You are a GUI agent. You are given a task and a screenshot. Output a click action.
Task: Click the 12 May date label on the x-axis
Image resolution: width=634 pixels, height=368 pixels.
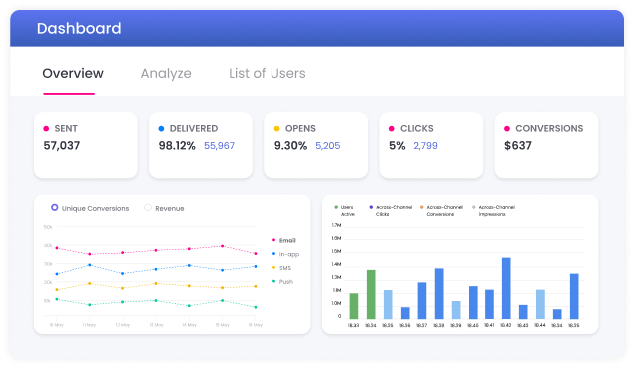coord(123,325)
